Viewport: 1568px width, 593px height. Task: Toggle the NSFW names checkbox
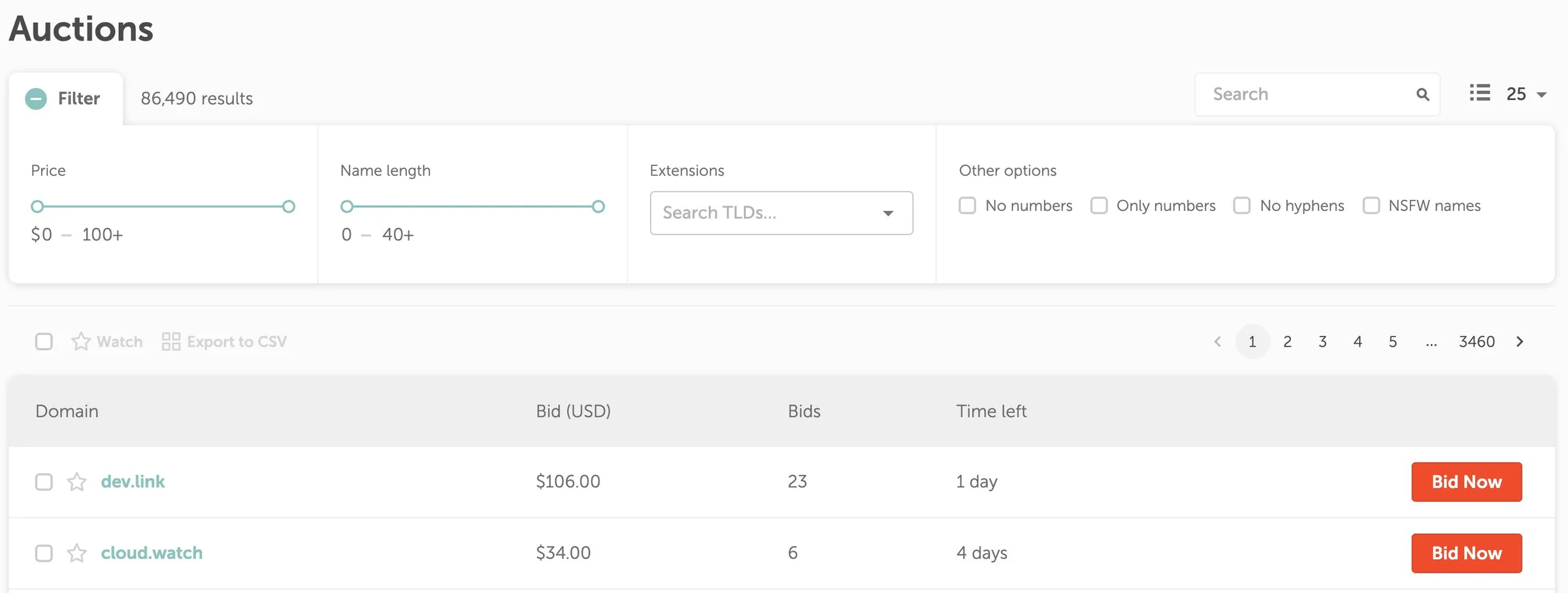(1371, 206)
